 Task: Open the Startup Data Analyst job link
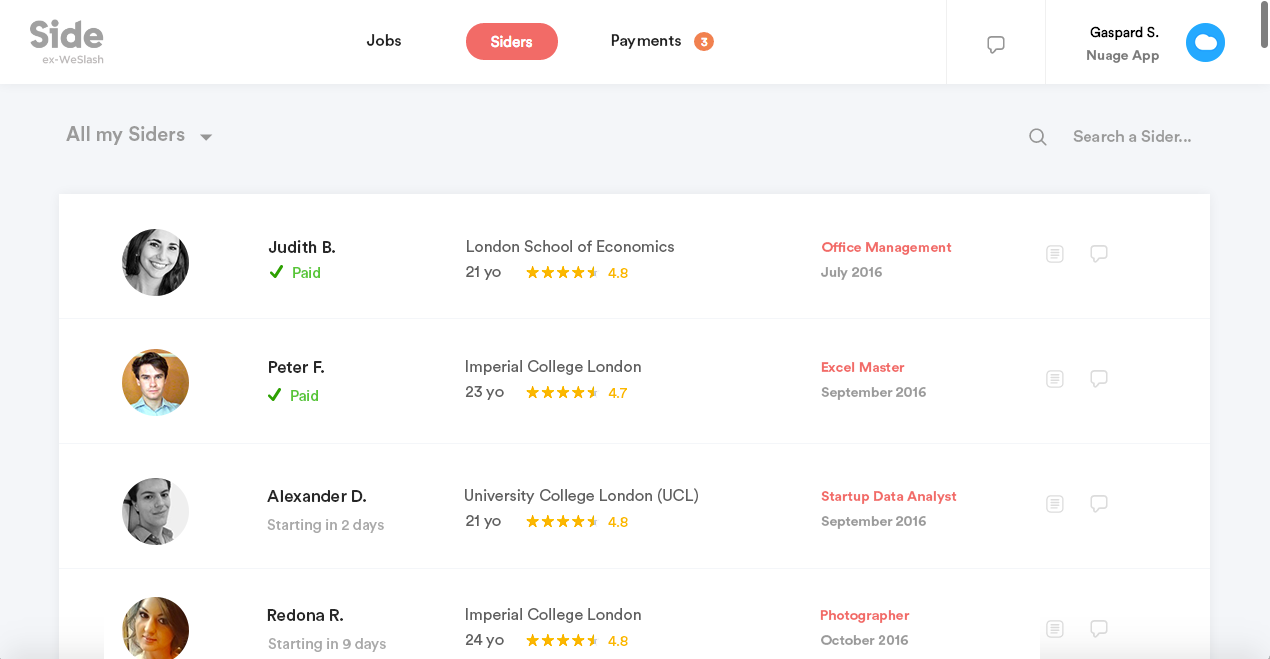click(x=888, y=496)
